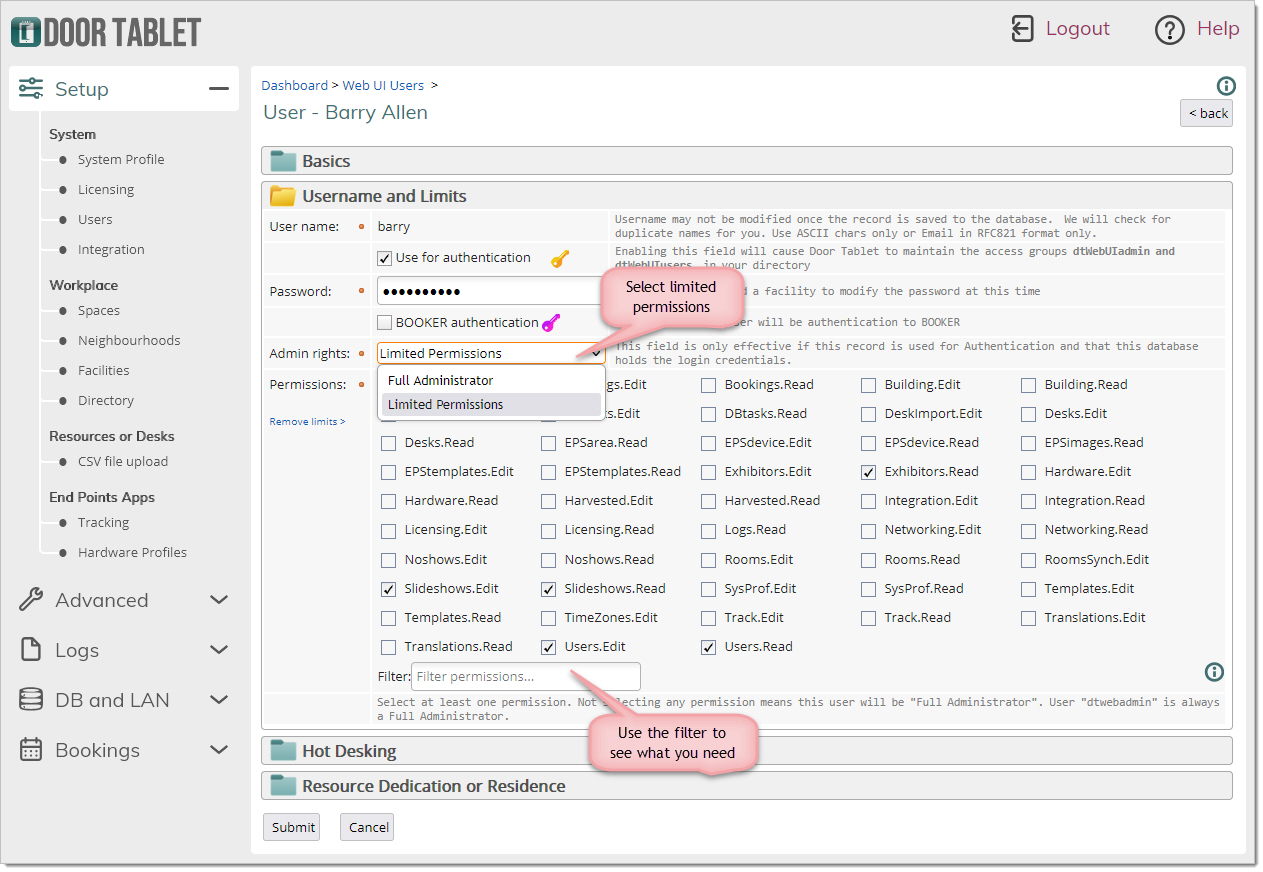The image size is (1263, 872).
Task: Open Tracking under End Points Apps
Action: click(104, 523)
